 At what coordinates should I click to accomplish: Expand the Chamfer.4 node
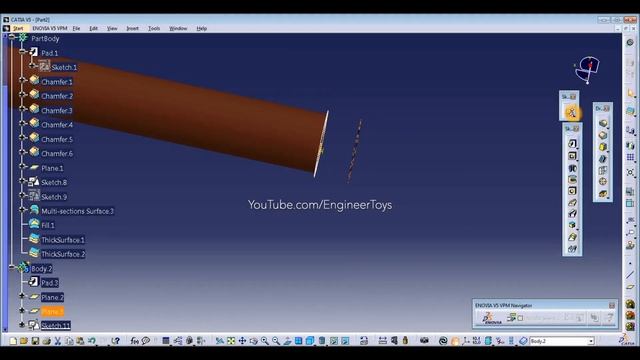tap(23, 123)
